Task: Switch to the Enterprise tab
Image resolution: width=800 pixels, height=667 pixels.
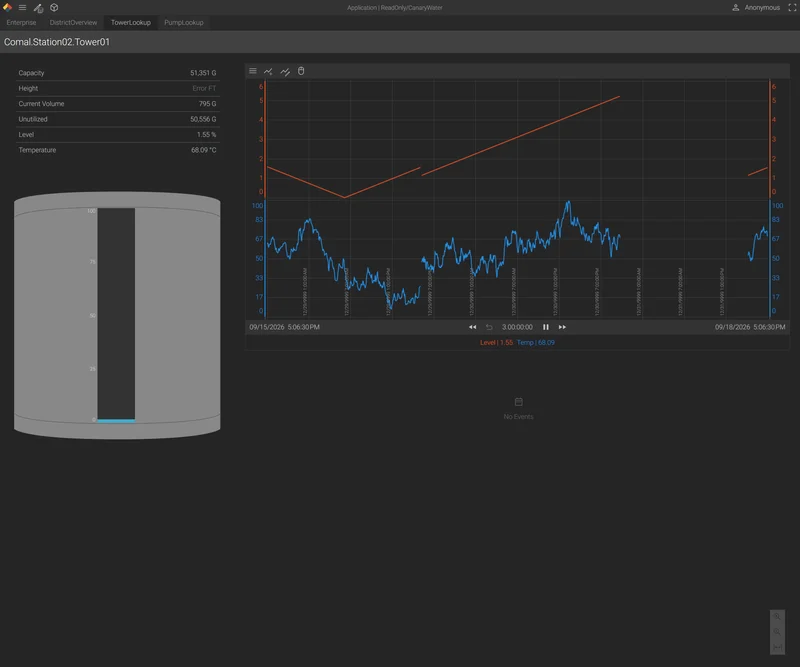Action: pos(21,22)
